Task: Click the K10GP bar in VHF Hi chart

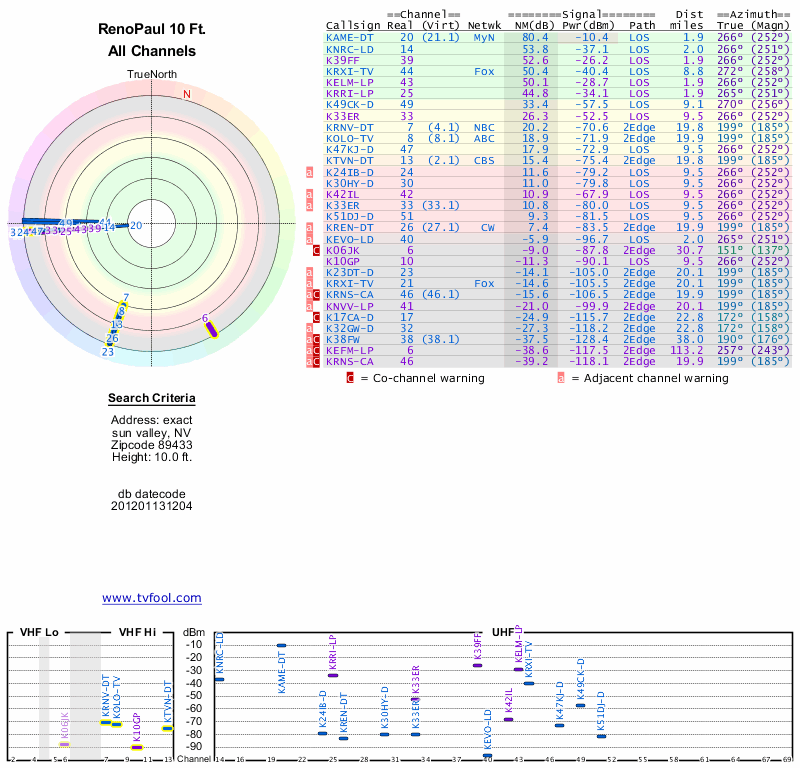Action: (137, 747)
